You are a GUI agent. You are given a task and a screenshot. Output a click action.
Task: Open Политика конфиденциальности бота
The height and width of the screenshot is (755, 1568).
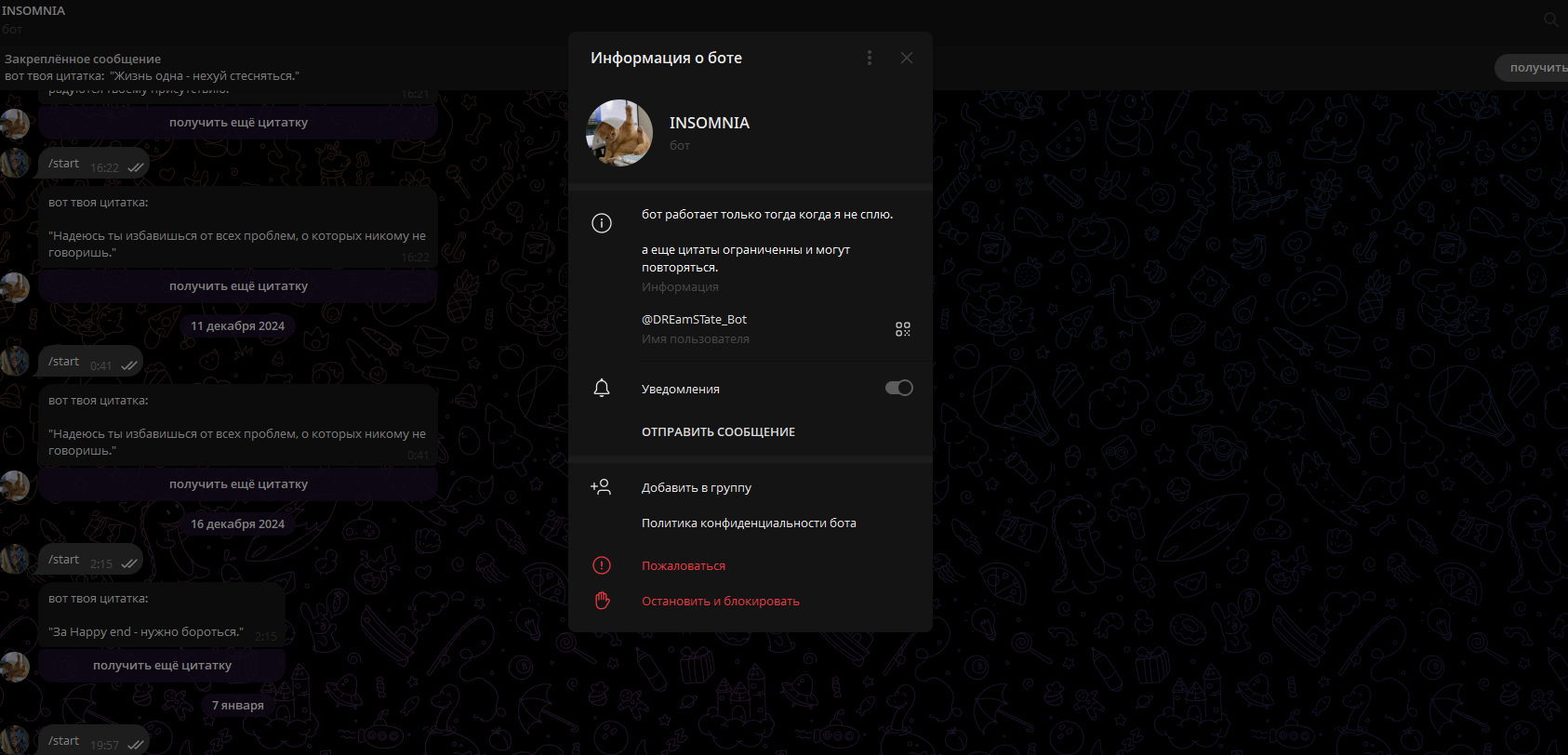[749, 523]
